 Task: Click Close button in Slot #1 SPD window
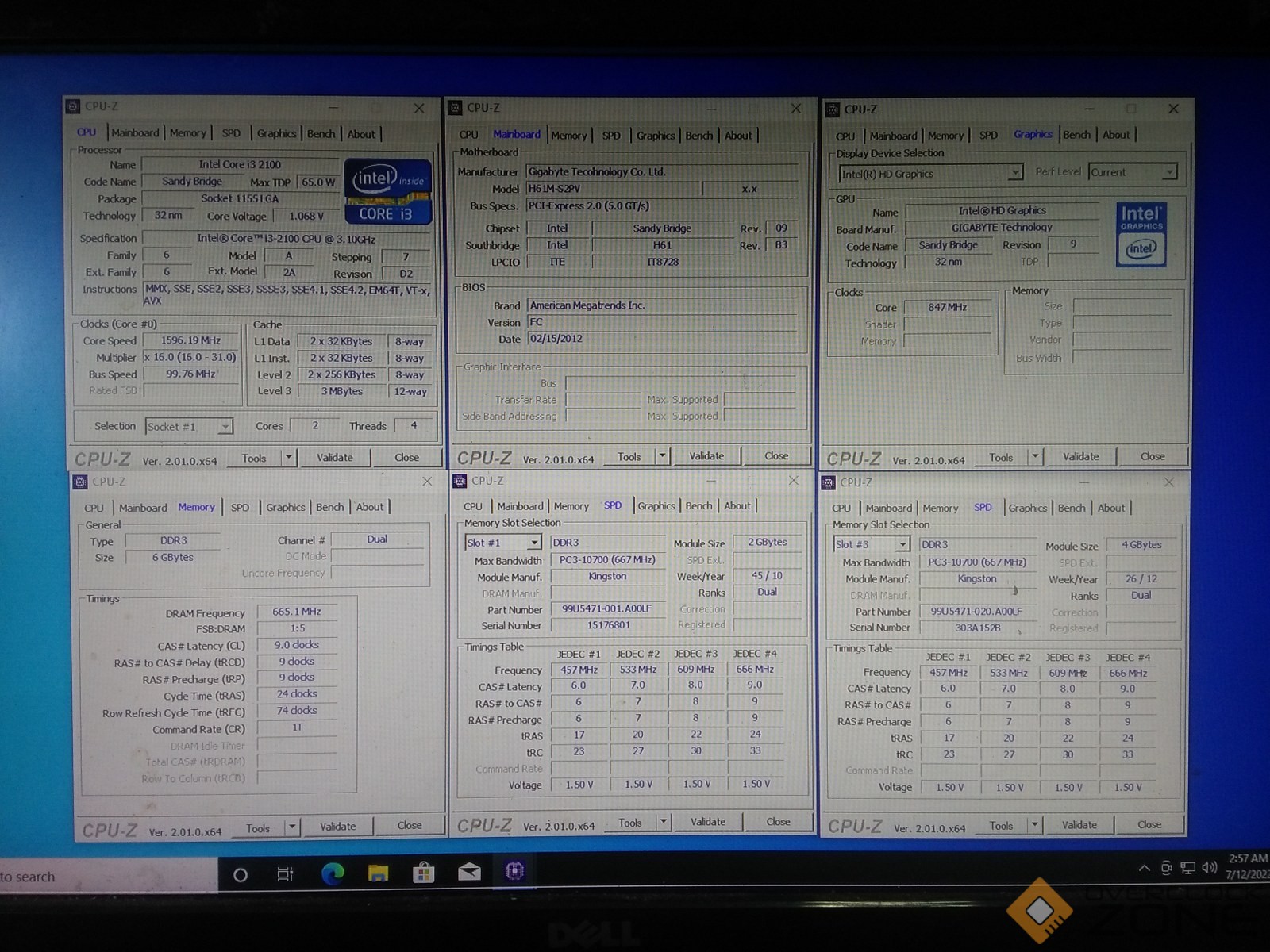click(x=778, y=822)
